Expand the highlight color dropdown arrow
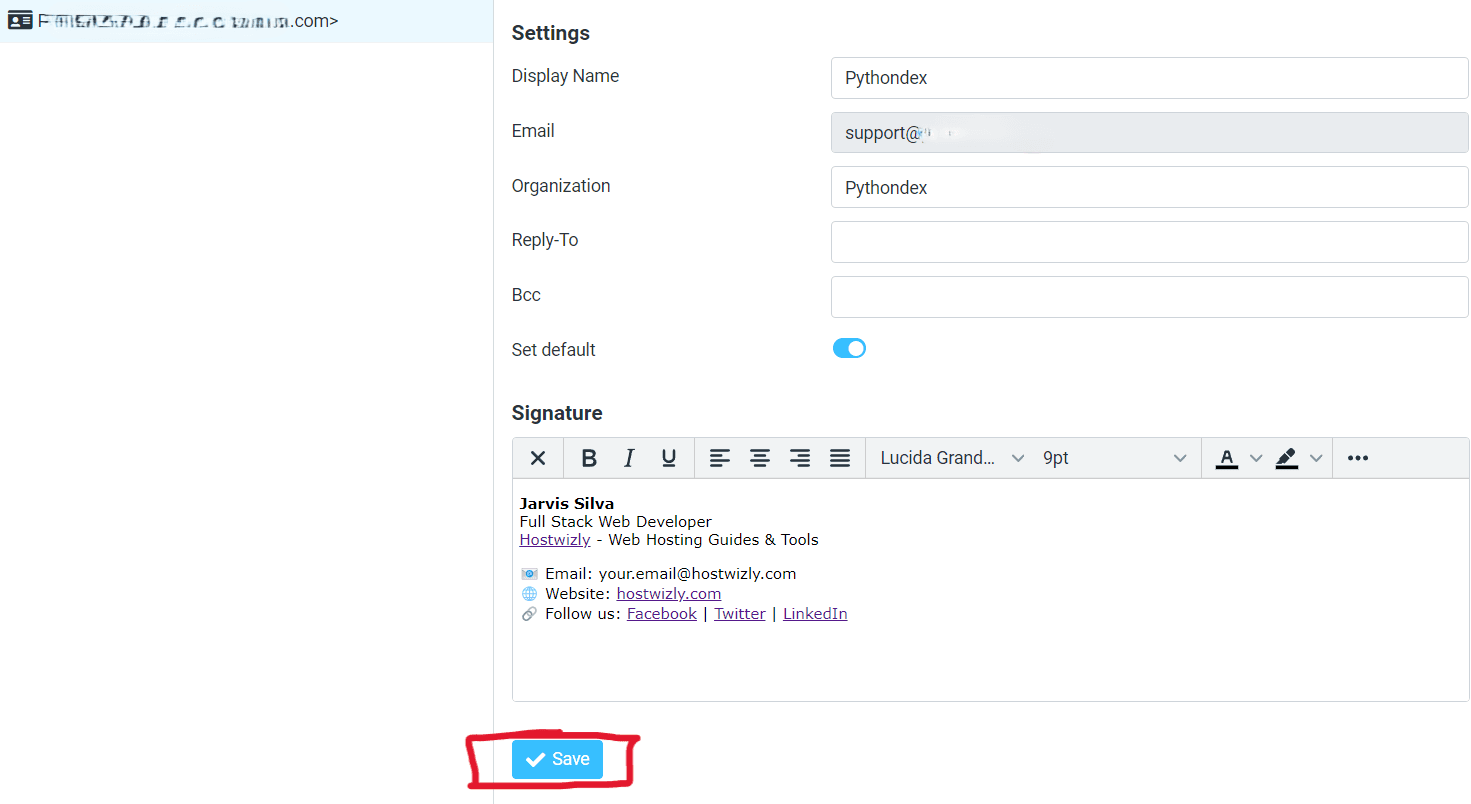This screenshot has height=804, width=1471. [x=1316, y=457]
